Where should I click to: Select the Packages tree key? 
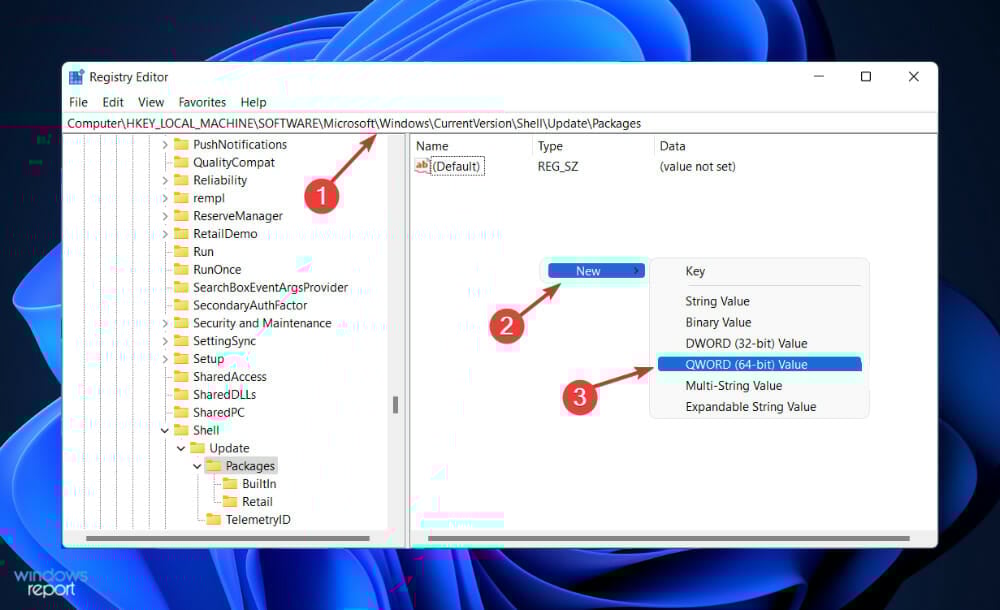[x=250, y=466]
